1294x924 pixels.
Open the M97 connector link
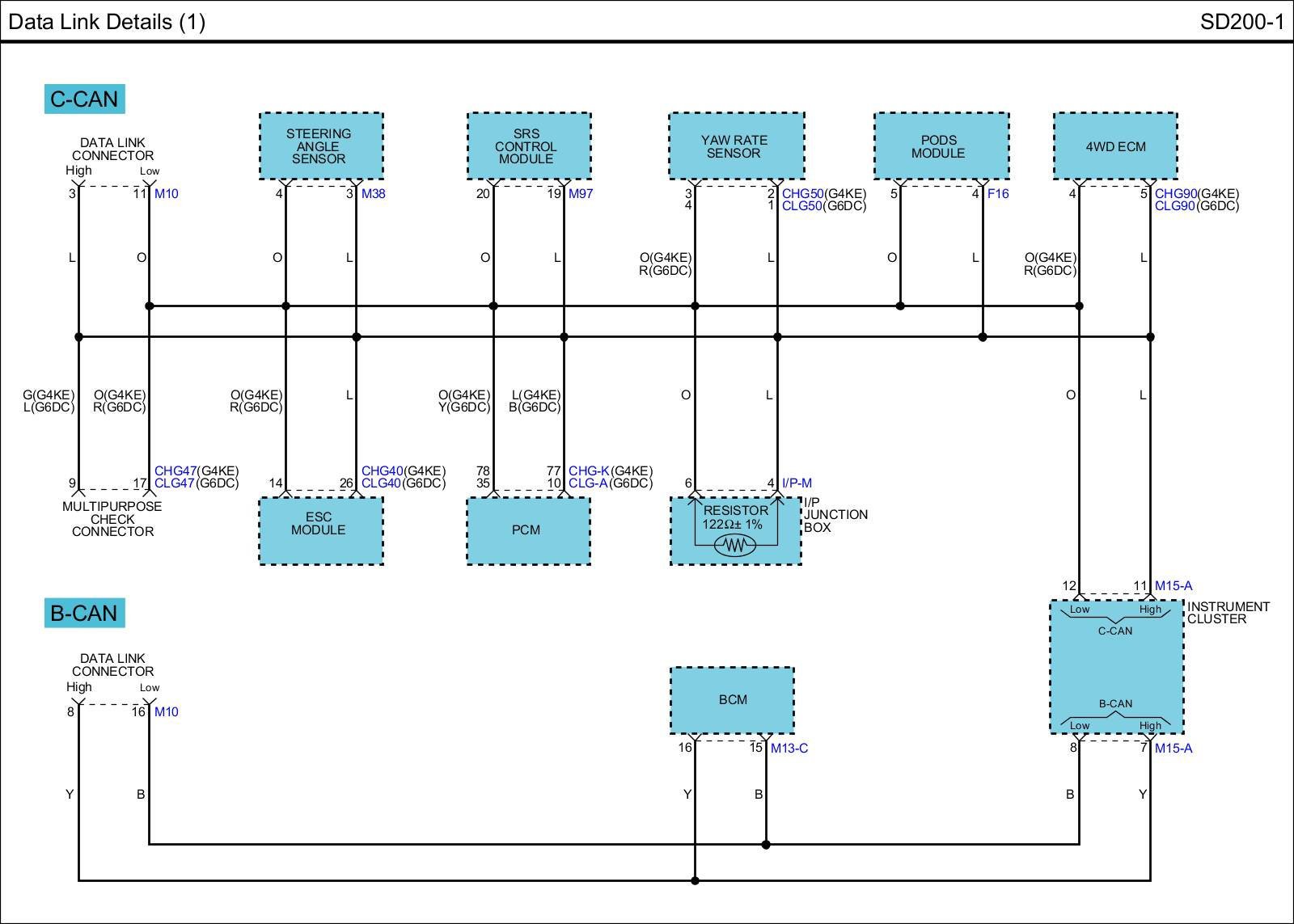tap(581, 194)
